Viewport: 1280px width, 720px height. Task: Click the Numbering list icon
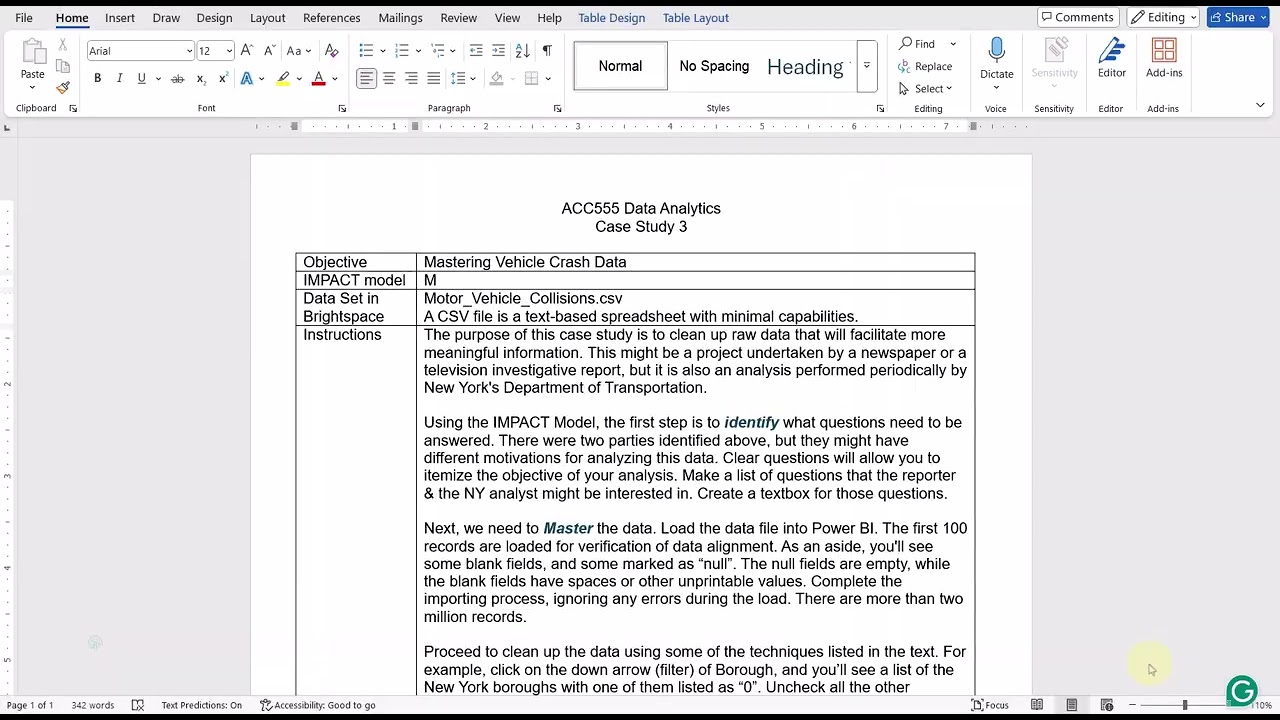coord(402,50)
